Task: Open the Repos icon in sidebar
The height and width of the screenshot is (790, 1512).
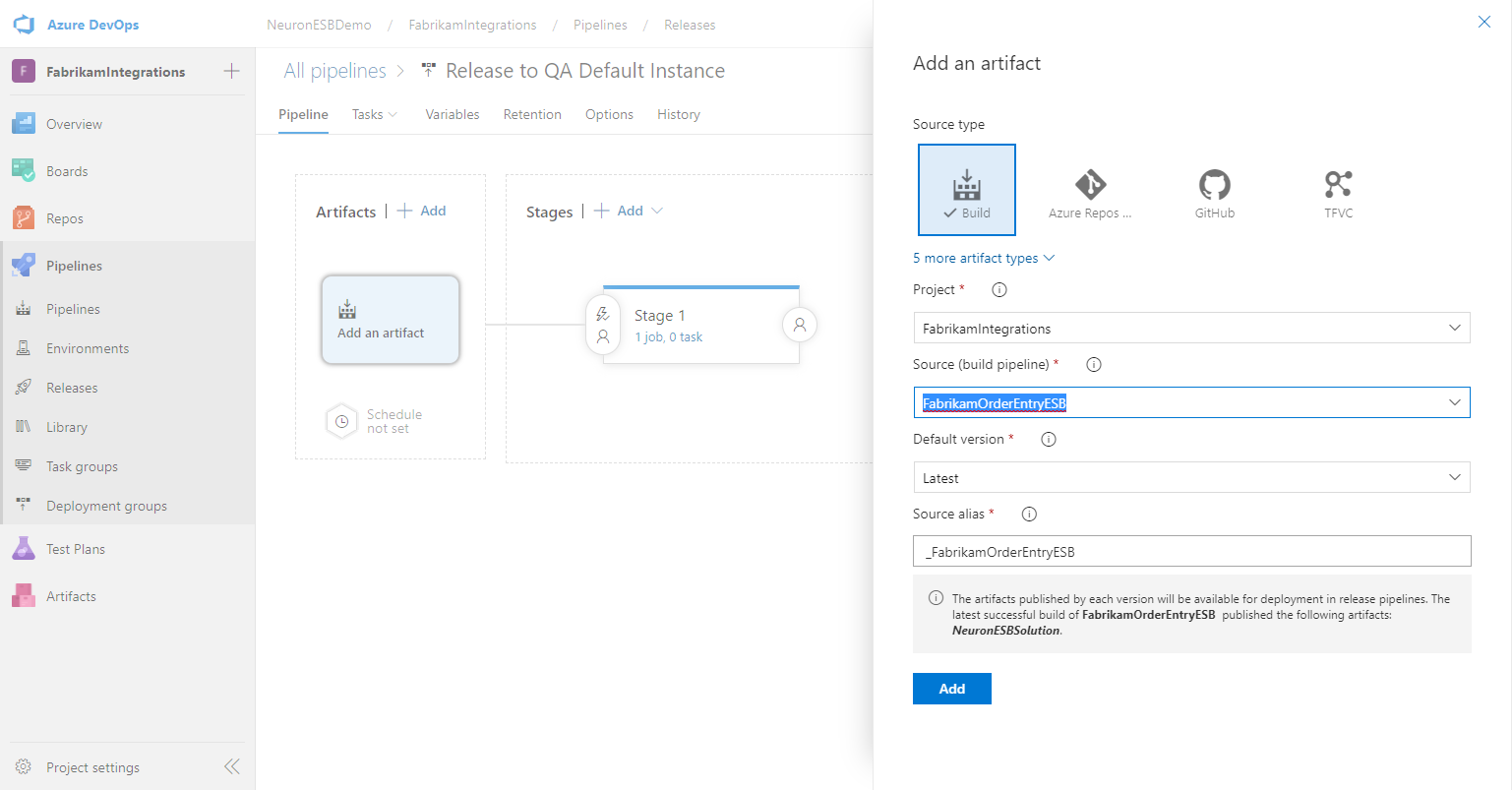Action: 24,218
